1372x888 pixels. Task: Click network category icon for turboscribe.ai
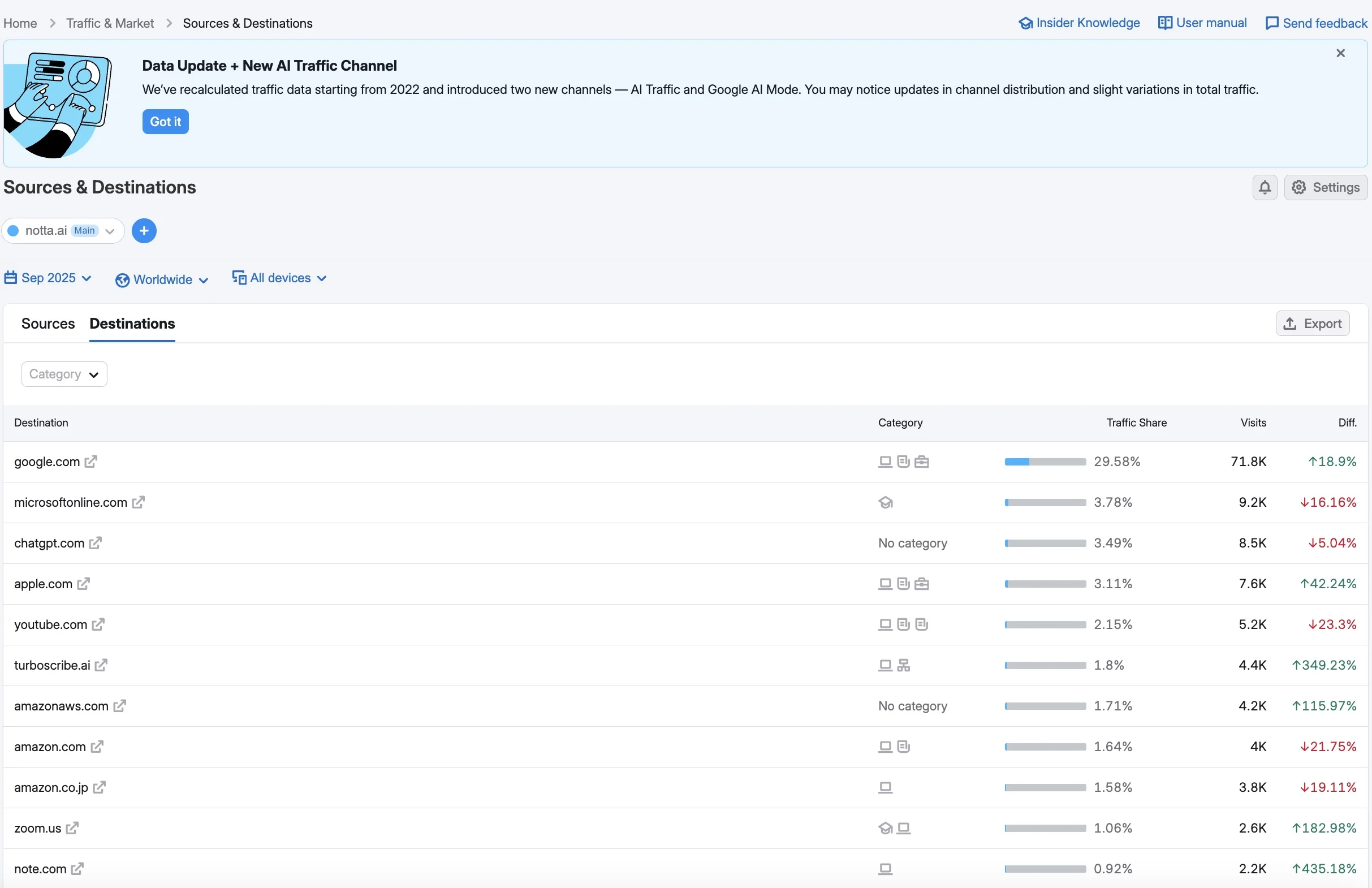pos(903,665)
